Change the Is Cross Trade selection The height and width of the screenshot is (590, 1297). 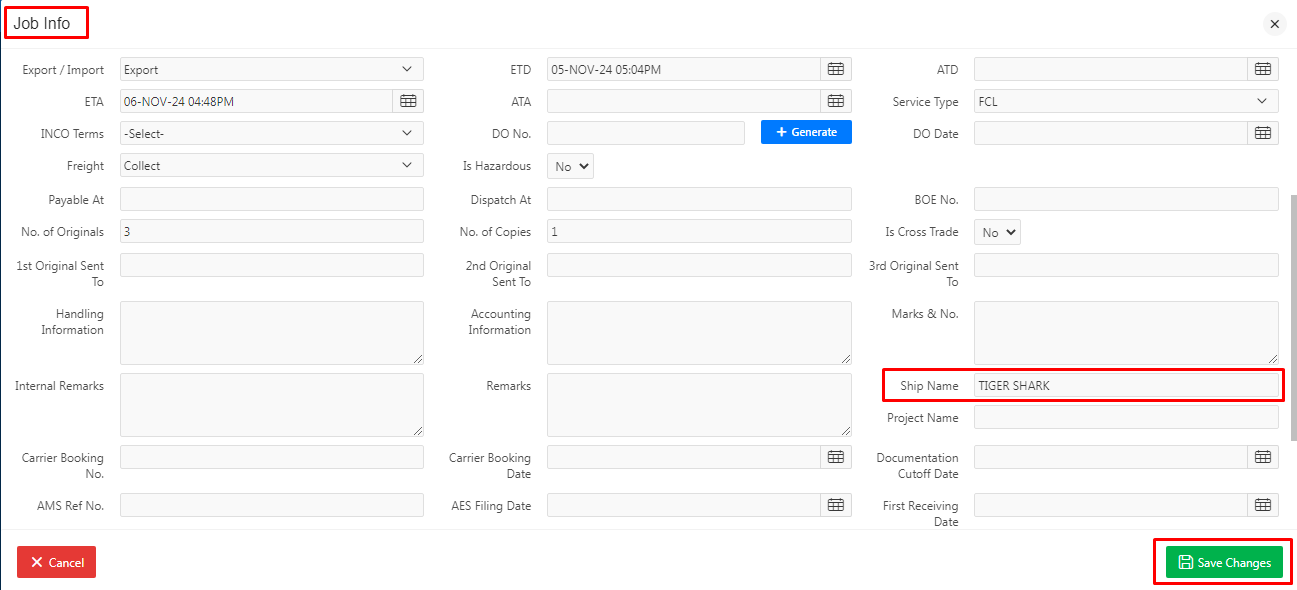tap(997, 232)
